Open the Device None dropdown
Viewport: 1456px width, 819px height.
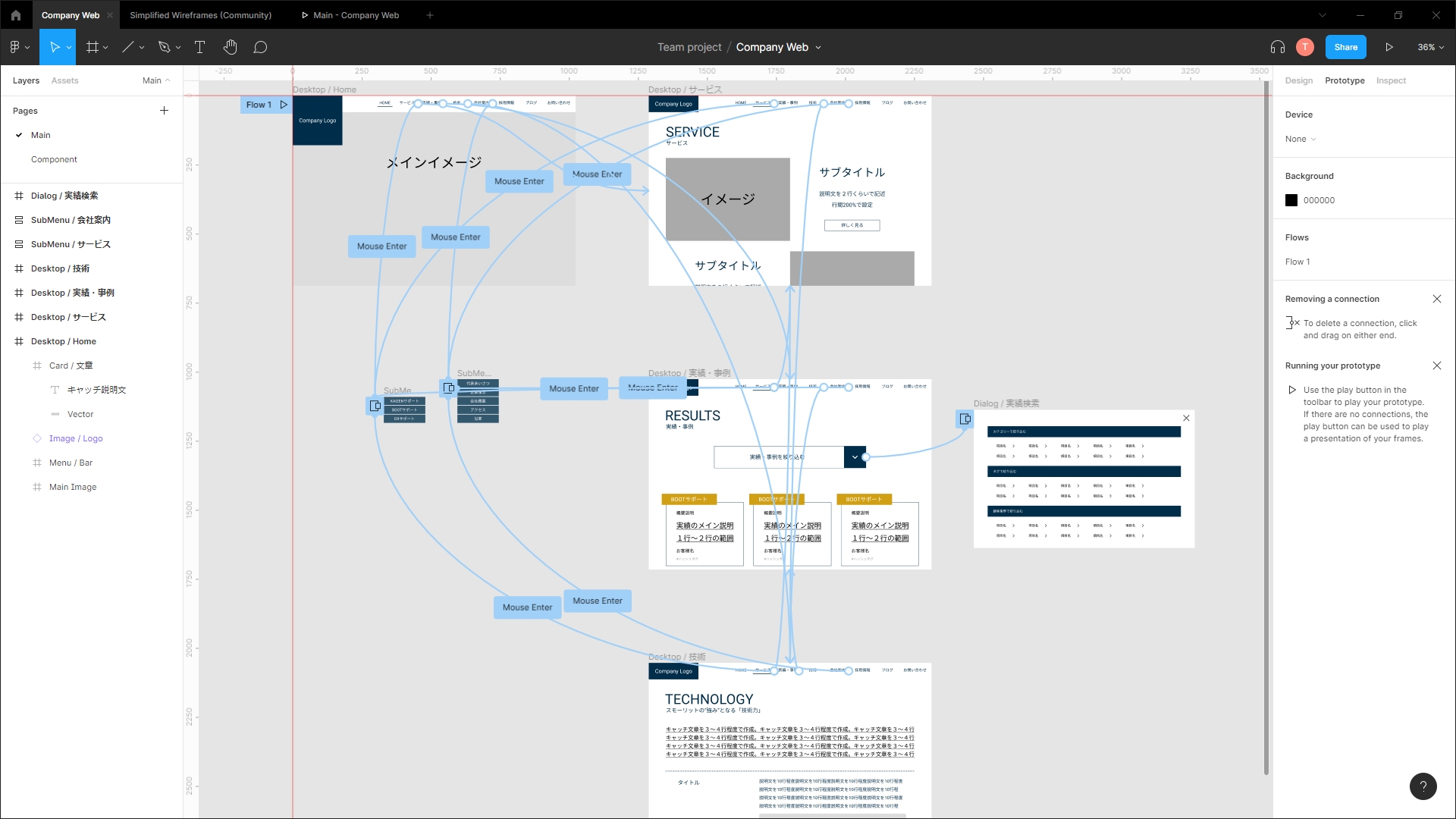1300,139
